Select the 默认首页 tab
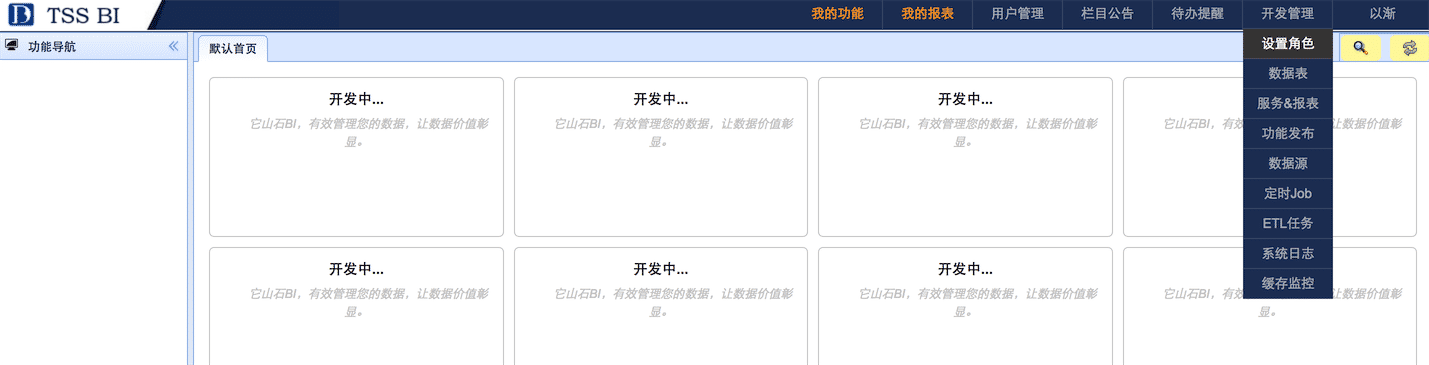The height and width of the screenshot is (365, 1429). point(232,49)
